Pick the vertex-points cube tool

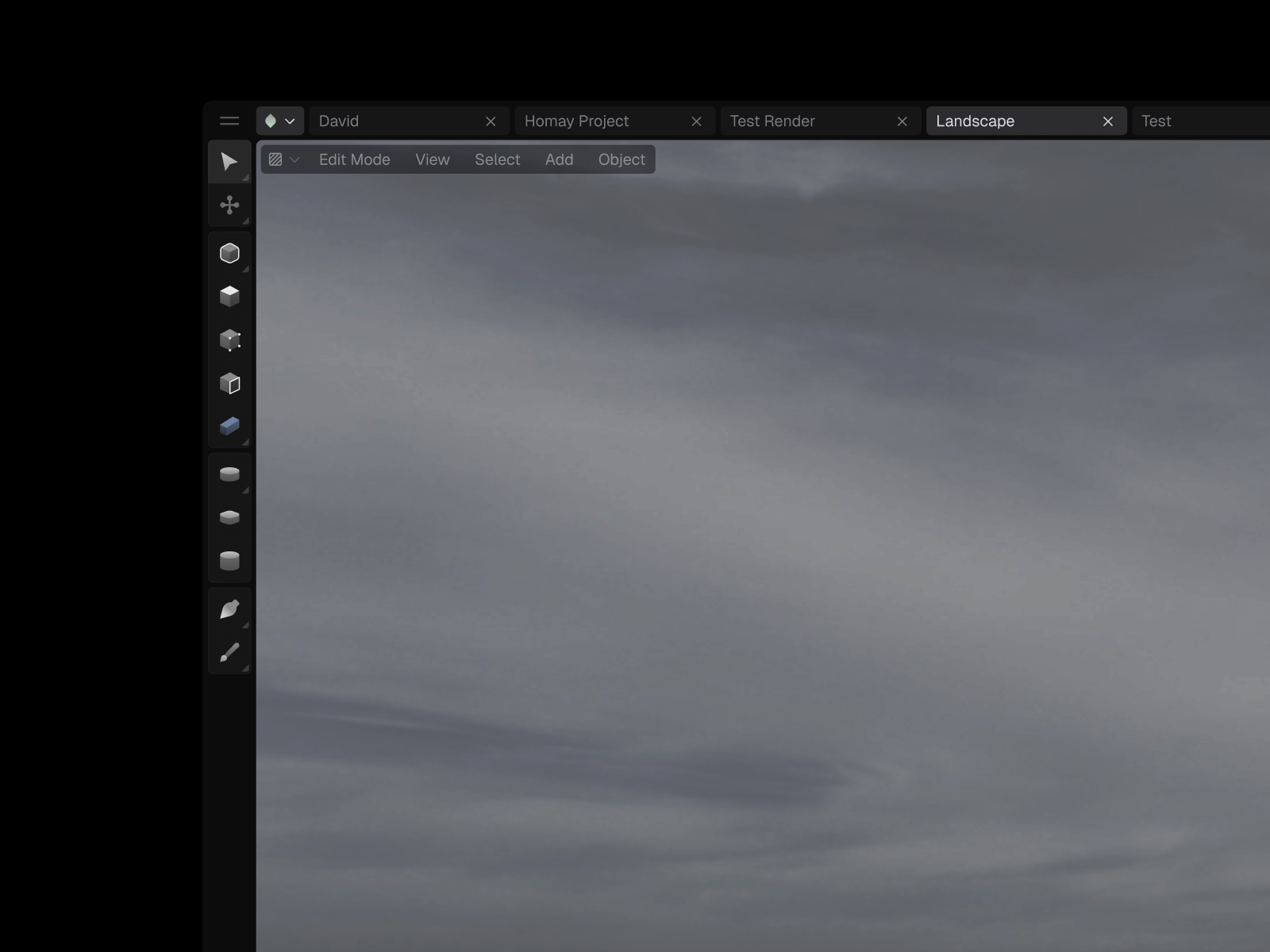click(229, 340)
